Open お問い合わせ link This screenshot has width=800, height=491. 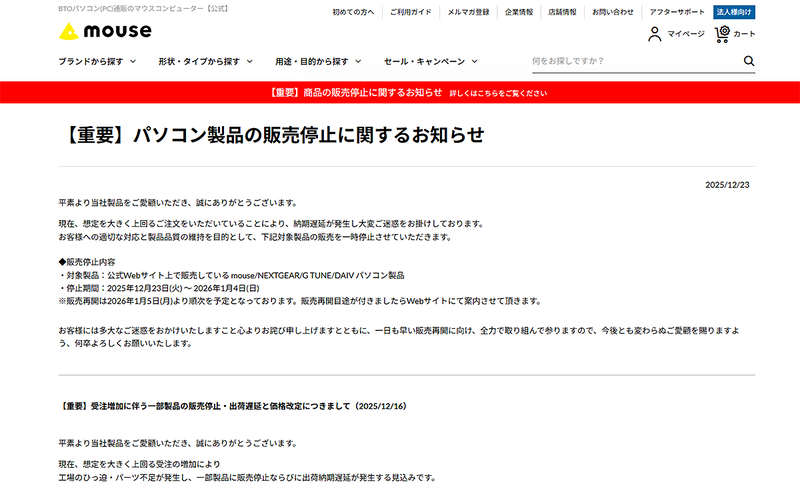pyautogui.click(x=613, y=12)
